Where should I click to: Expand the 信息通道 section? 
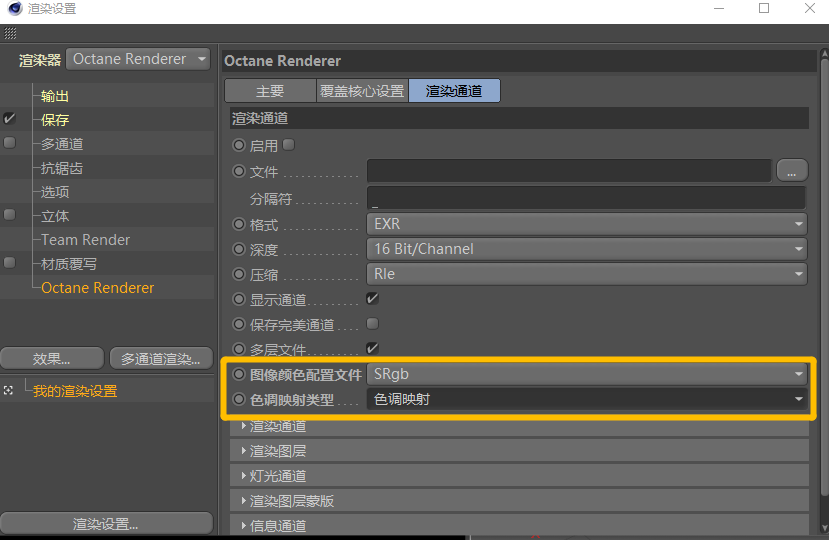tap(519, 525)
